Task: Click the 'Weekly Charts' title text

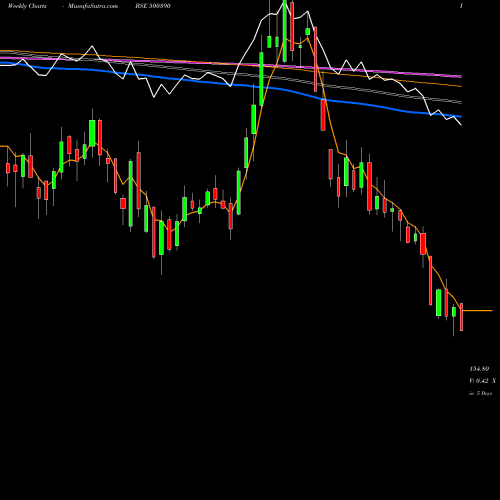Action: tap(27, 6)
